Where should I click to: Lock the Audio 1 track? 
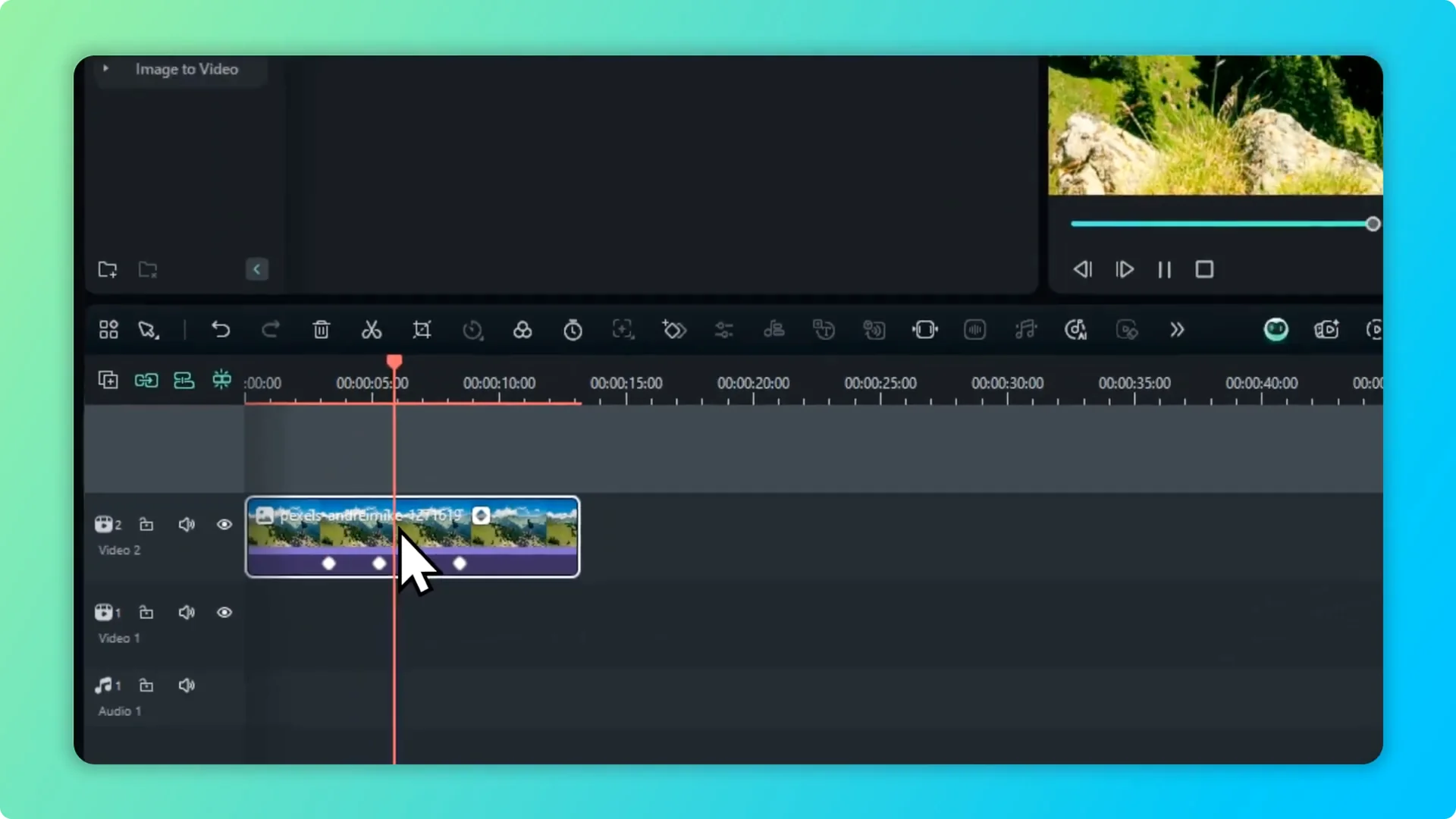tap(146, 685)
